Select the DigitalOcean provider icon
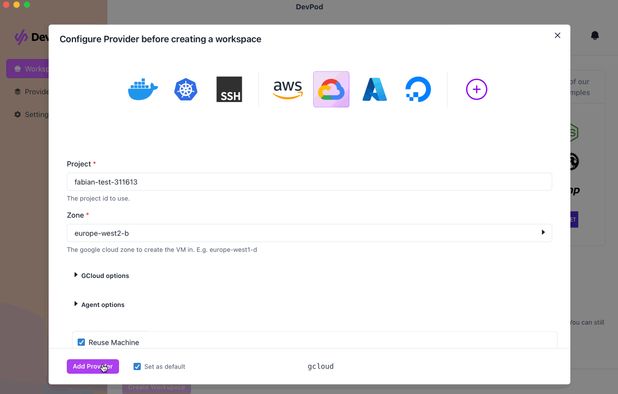Image resolution: width=618 pixels, height=394 pixels. pos(418,89)
